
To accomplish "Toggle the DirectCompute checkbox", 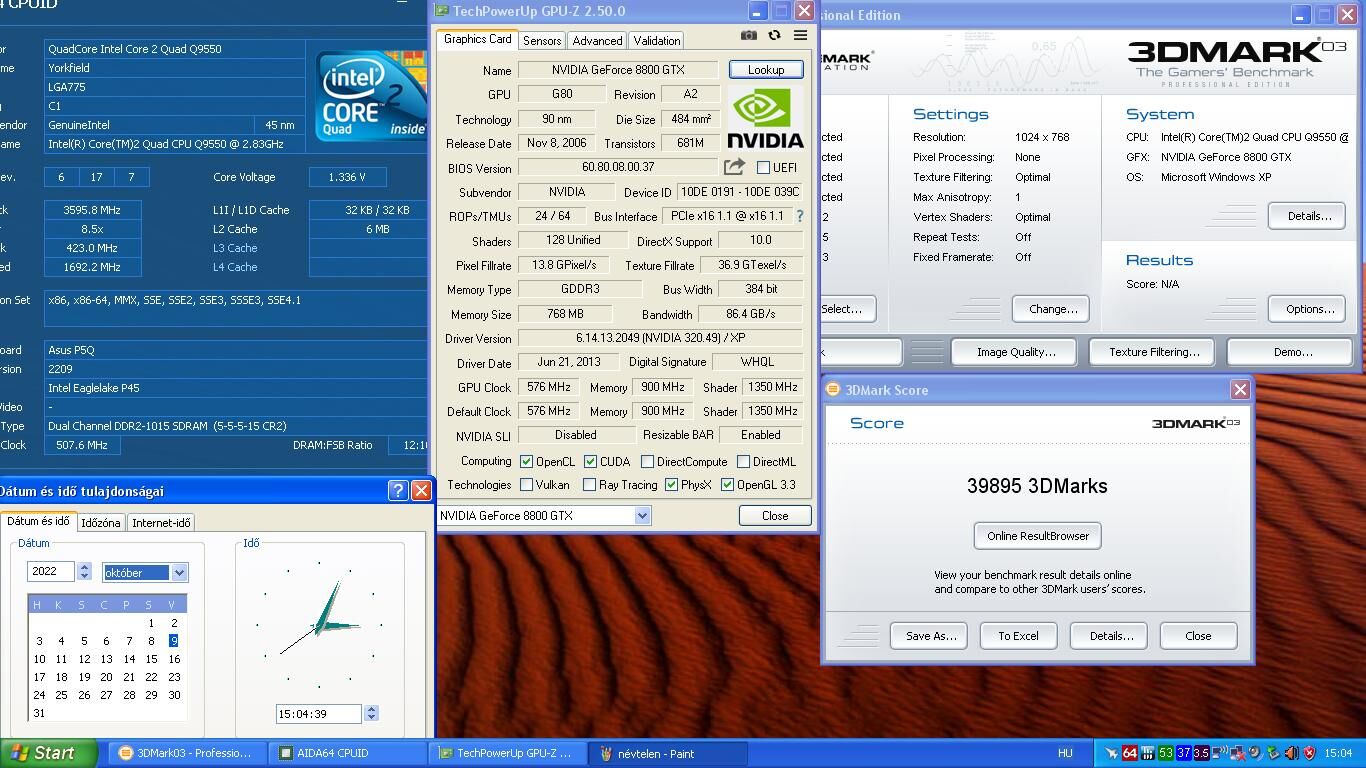I will [647, 461].
